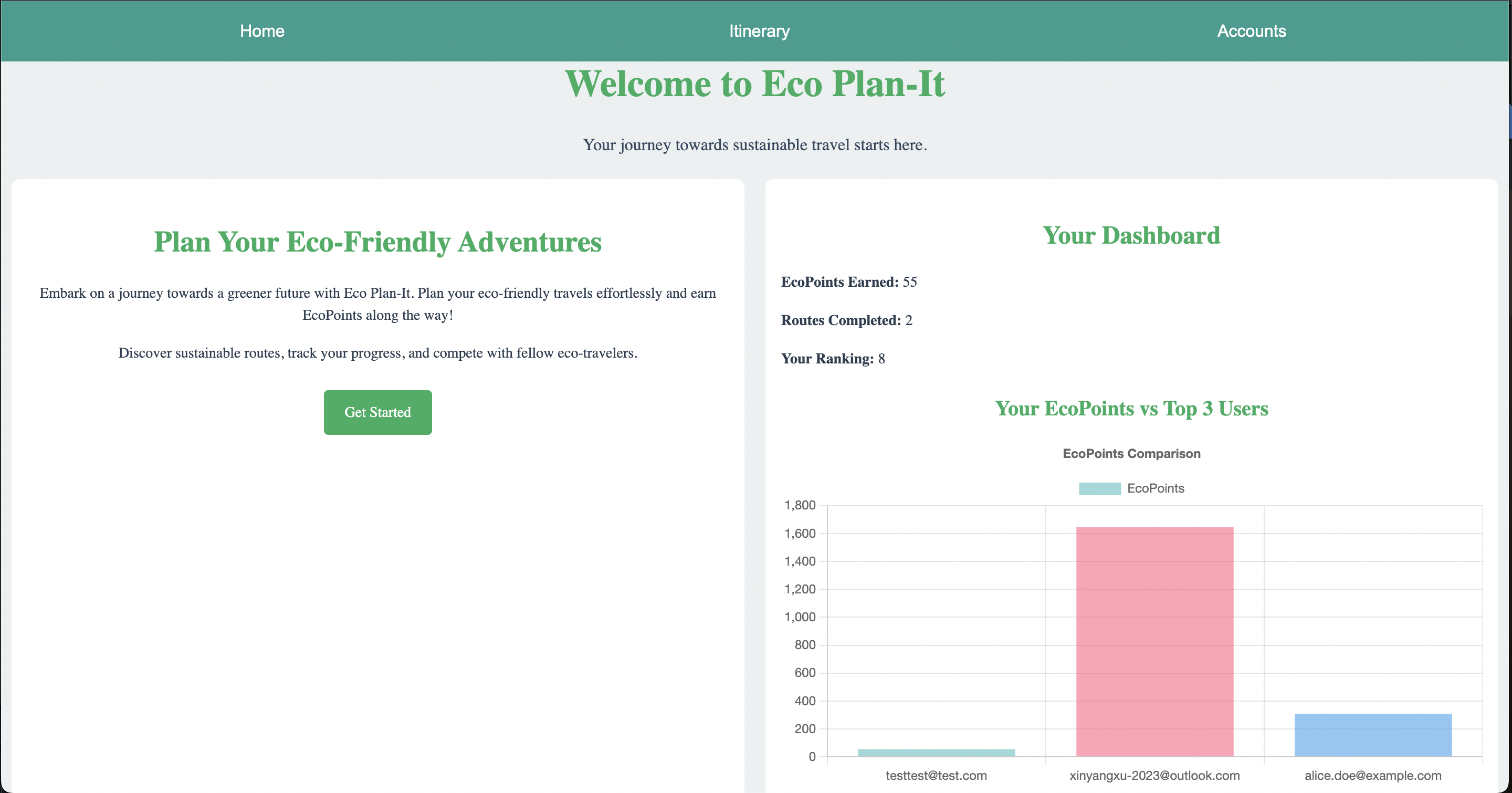This screenshot has width=1512, height=793.
Task: Click the Your Dashboard heading
Action: (1131, 235)
